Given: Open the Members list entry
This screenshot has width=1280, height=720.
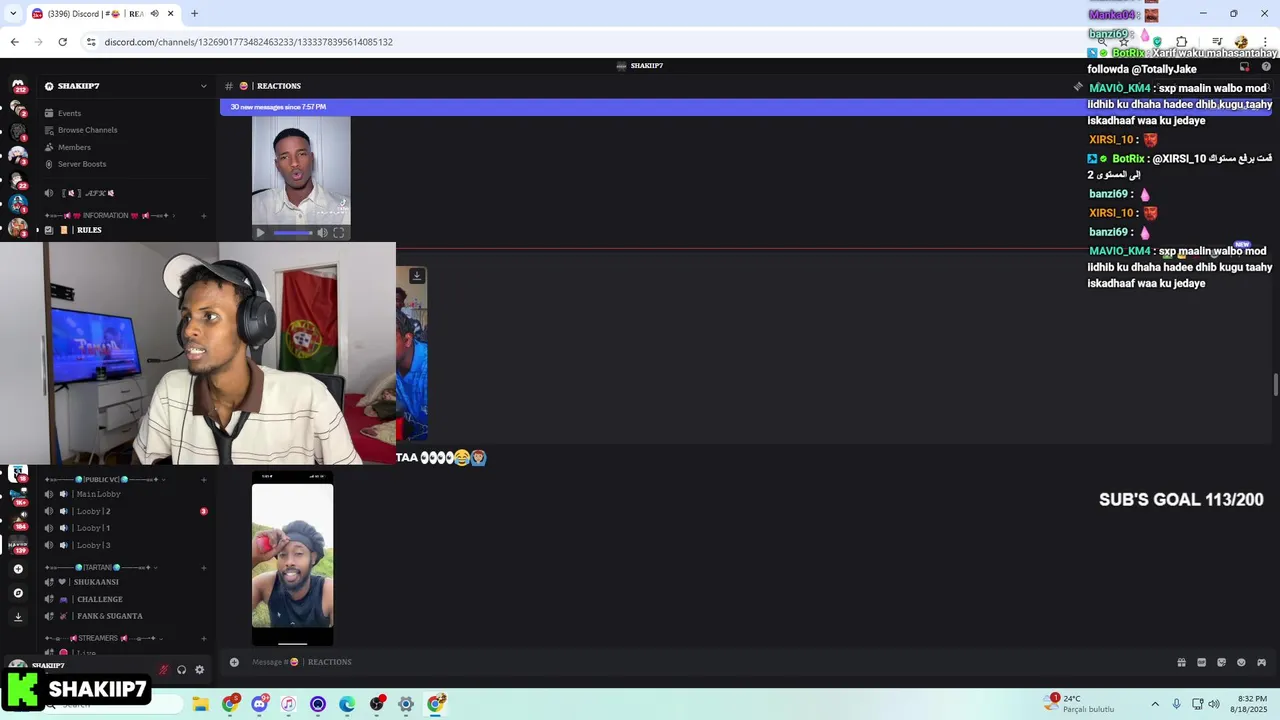Looking at the screenshot, I should (74, 147).
